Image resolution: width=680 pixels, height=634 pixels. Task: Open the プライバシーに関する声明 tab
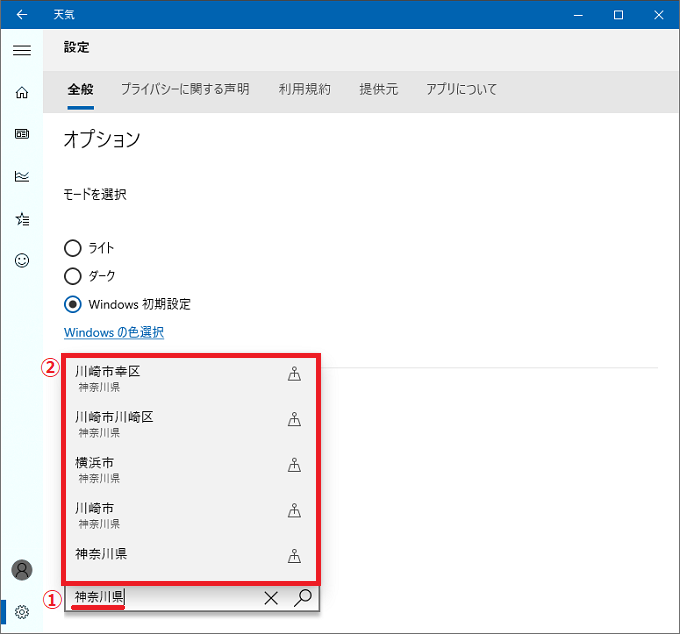185,89
